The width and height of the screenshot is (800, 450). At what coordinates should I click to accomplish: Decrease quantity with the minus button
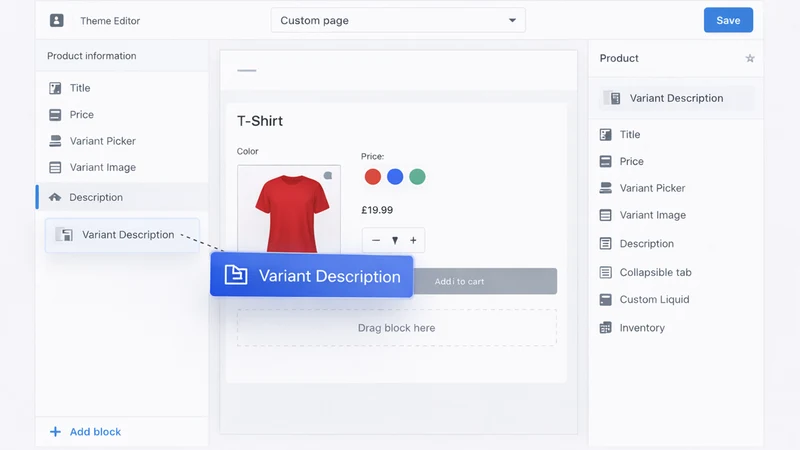pyautogui.click(x=376, y=240)
